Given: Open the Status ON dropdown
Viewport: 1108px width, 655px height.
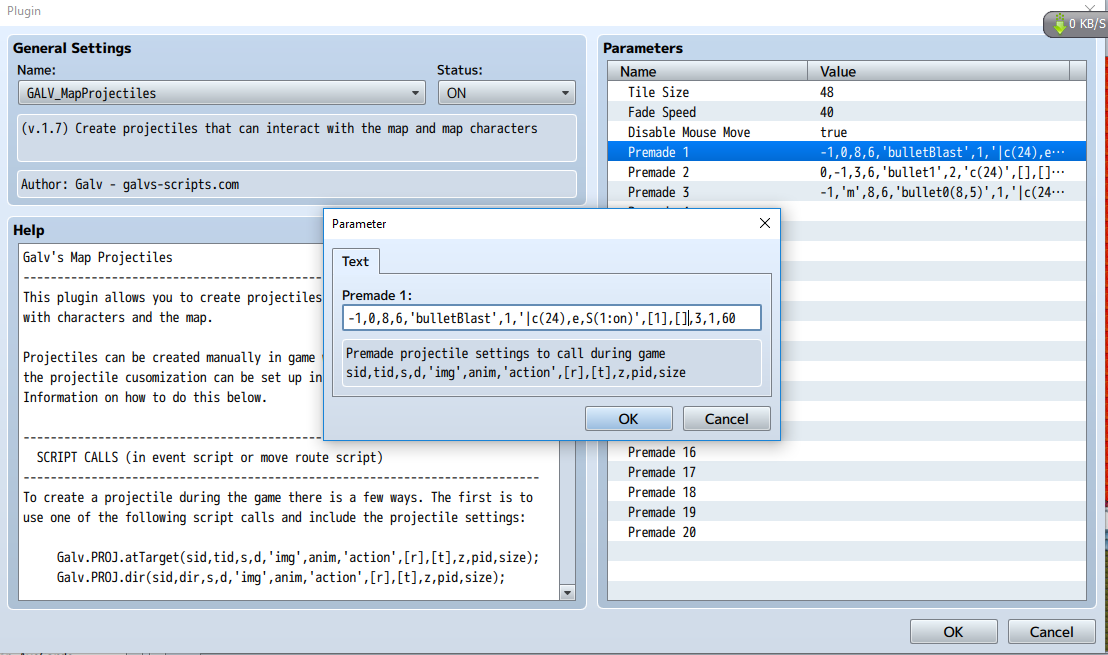Looking at the screenshot, I should [x=507, y=93].
